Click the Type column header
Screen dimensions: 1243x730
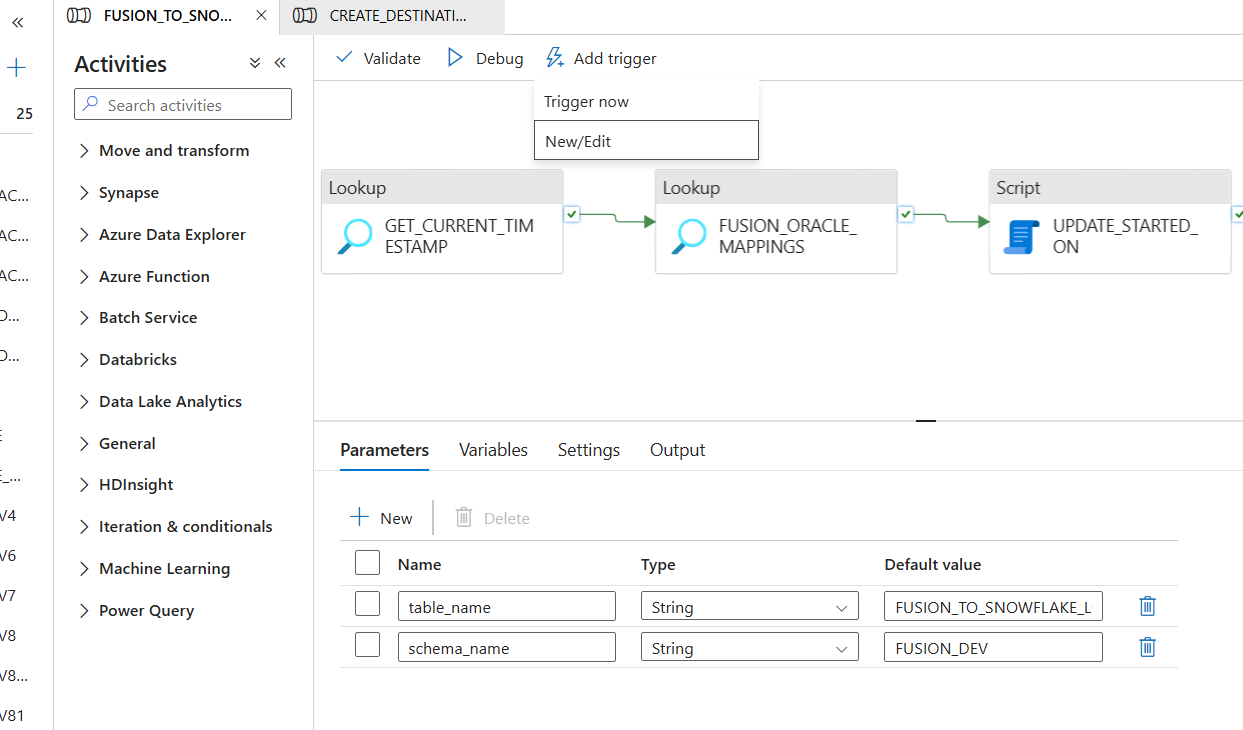pos(658,565)
